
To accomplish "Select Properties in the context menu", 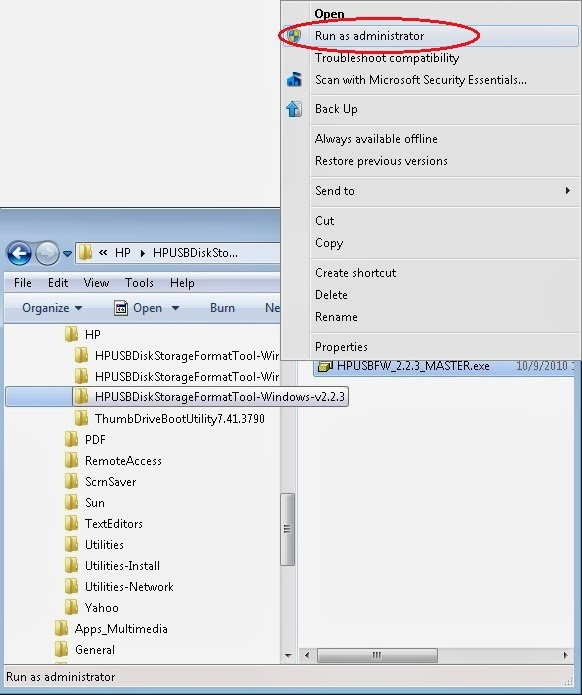I will pyautogui.click(x=341, y=347).
